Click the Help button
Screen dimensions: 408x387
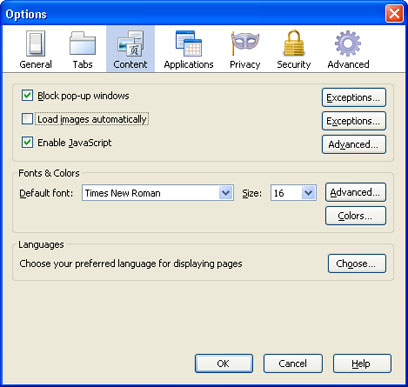(362, 363)
